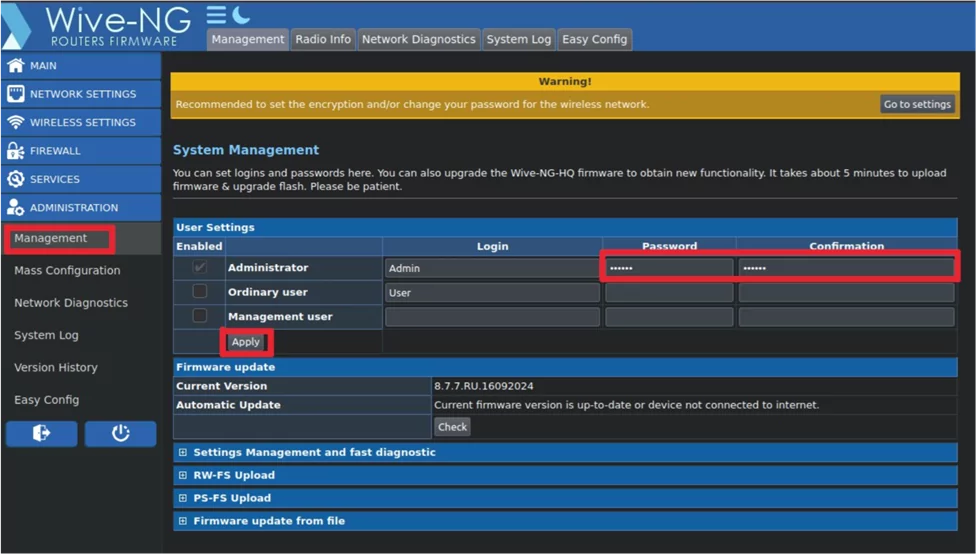The height and width of the screenshot is (554, 976).
Task: Toggle dark mode with the moon icon
Action: pos(241,15)
